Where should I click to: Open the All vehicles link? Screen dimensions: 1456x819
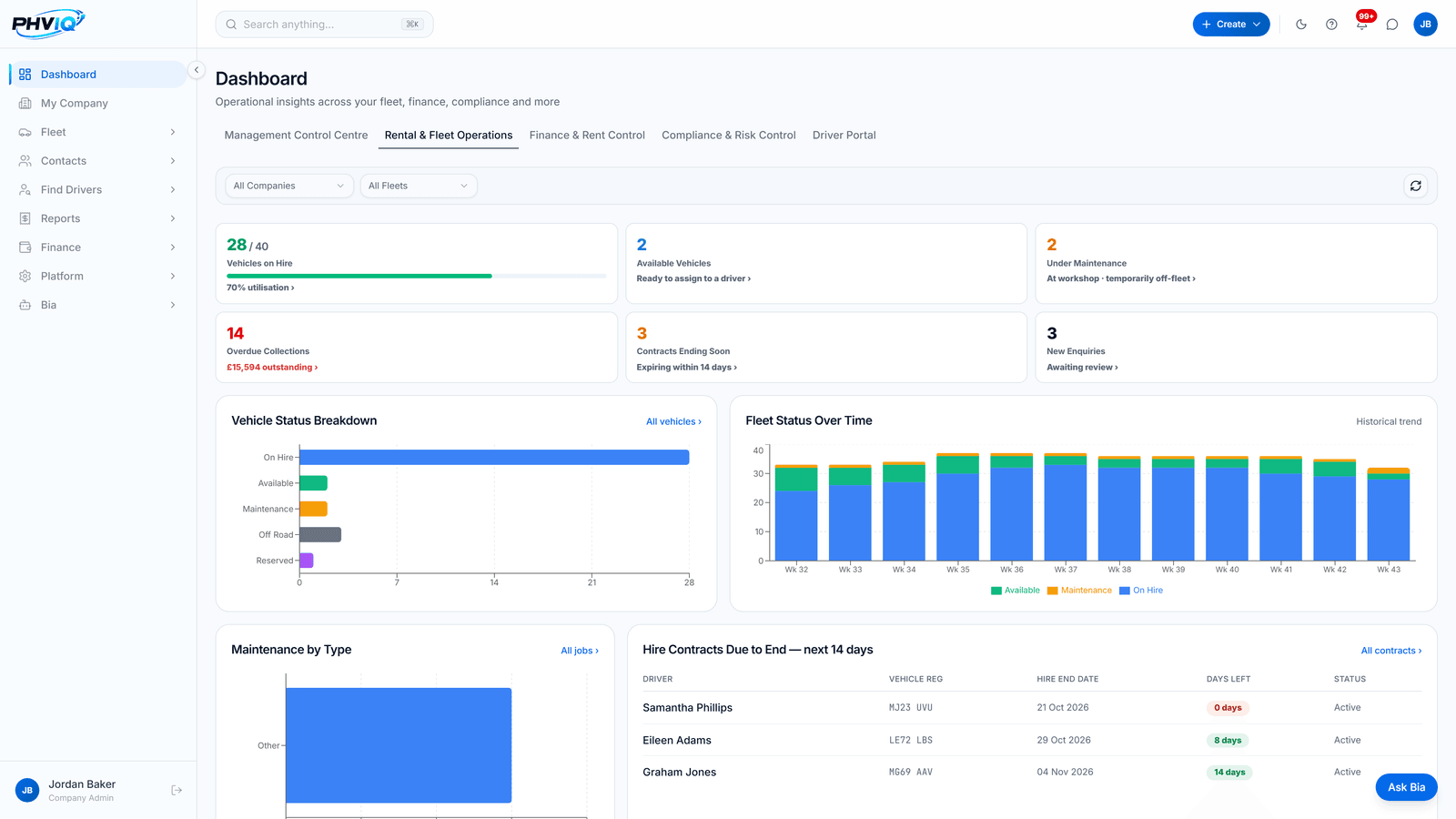pyautogui.click(x=673, y=421)
